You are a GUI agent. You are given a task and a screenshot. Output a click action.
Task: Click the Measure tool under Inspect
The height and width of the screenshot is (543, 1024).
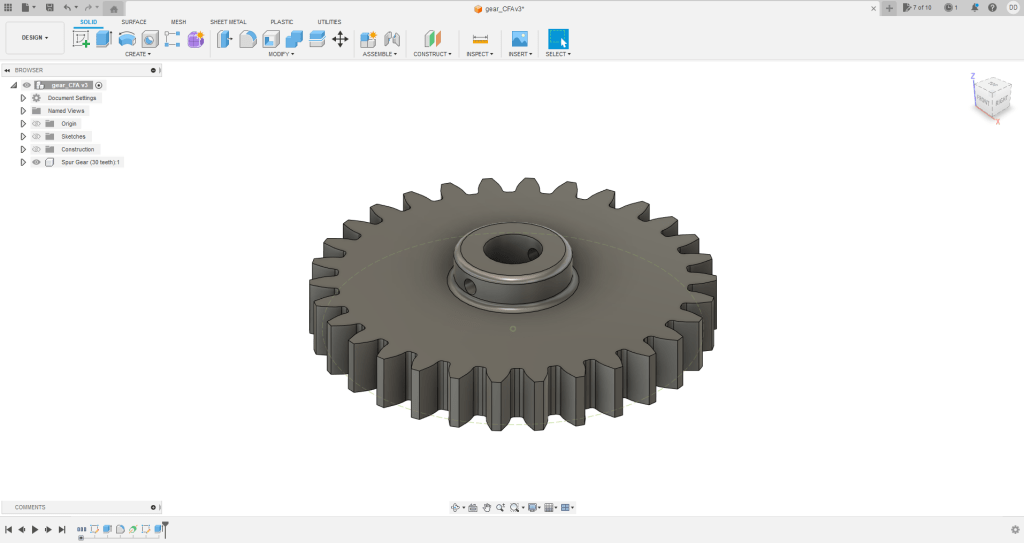pos(480,39)
